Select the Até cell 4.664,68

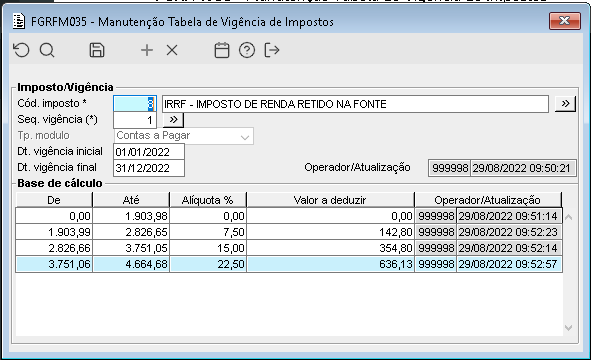point(131,264)
